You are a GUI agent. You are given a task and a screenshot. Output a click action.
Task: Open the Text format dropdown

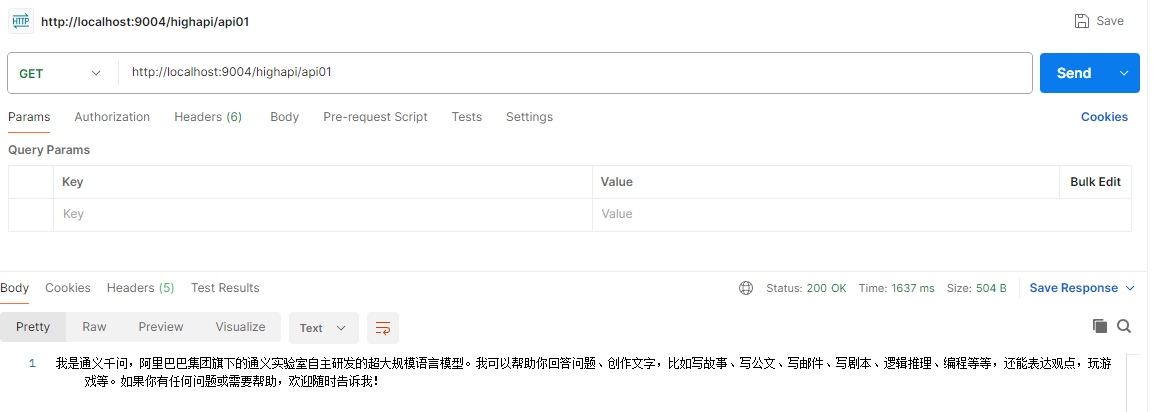[x=324, y=328]
